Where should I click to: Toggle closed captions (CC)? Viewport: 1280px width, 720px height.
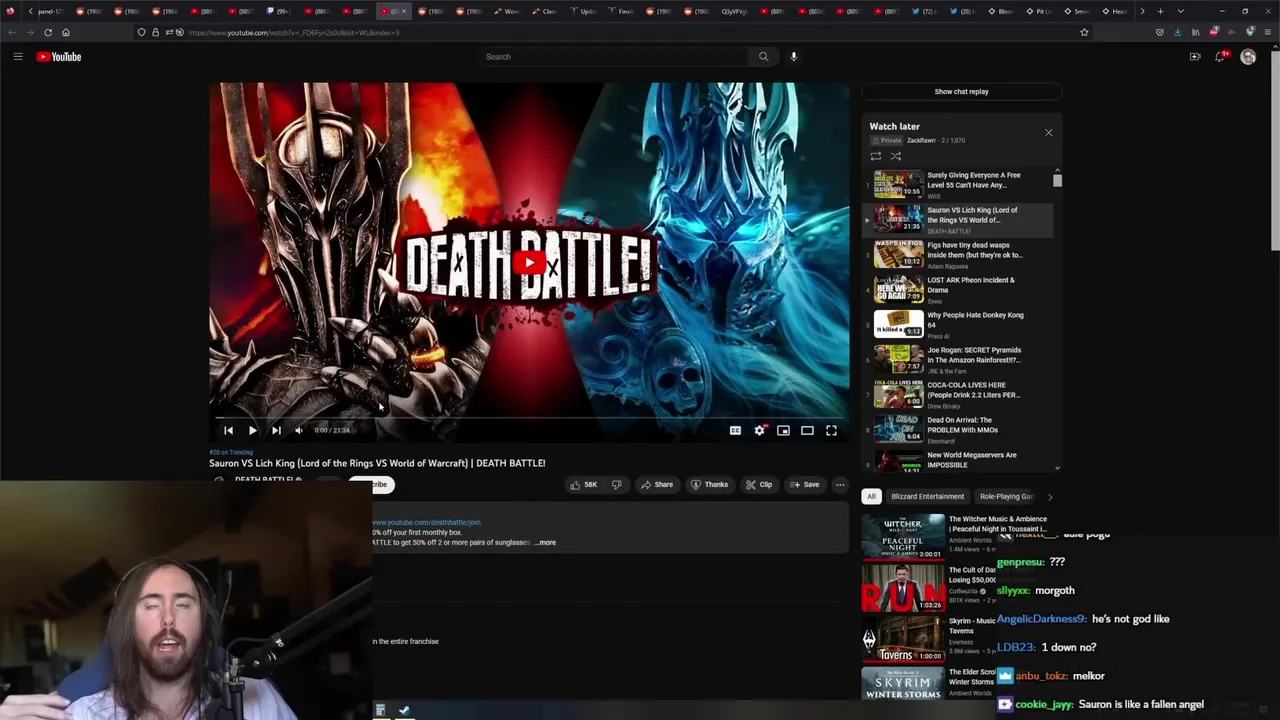(735, 430)
